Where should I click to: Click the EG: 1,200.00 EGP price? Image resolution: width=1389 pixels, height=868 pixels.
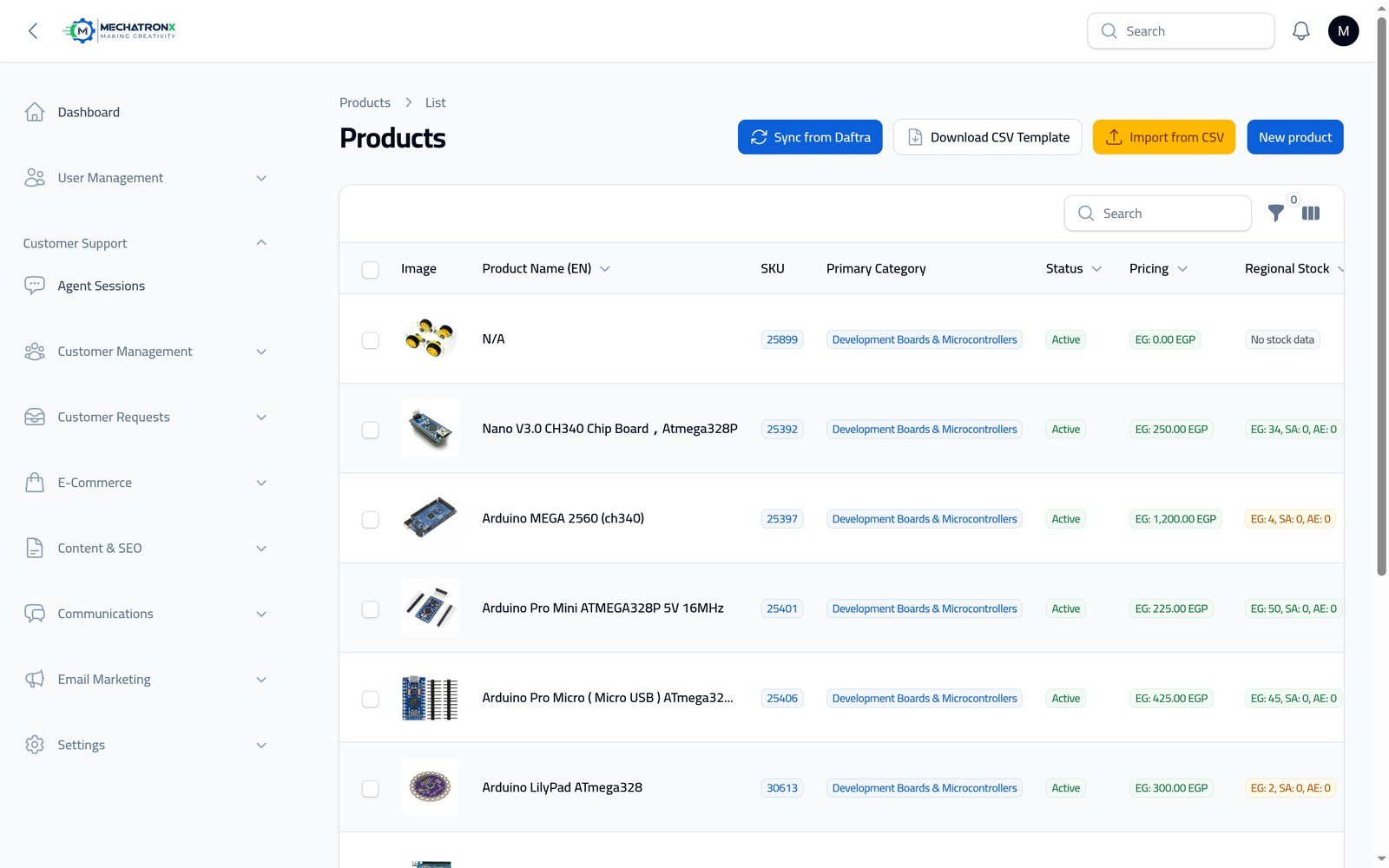pyautogui.click(x=1175, y=519)
